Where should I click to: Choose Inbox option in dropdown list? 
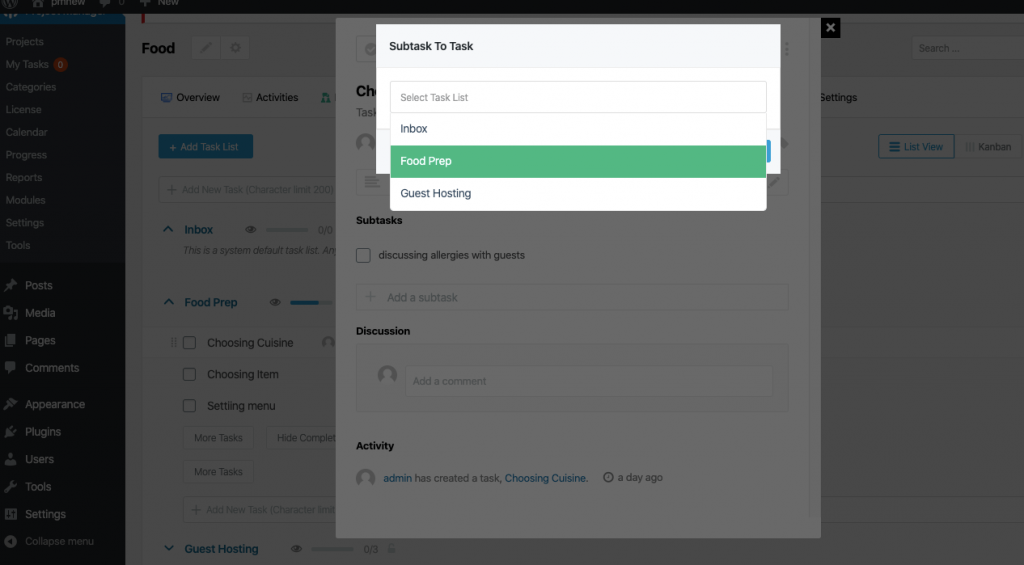[x=578, y=129]
